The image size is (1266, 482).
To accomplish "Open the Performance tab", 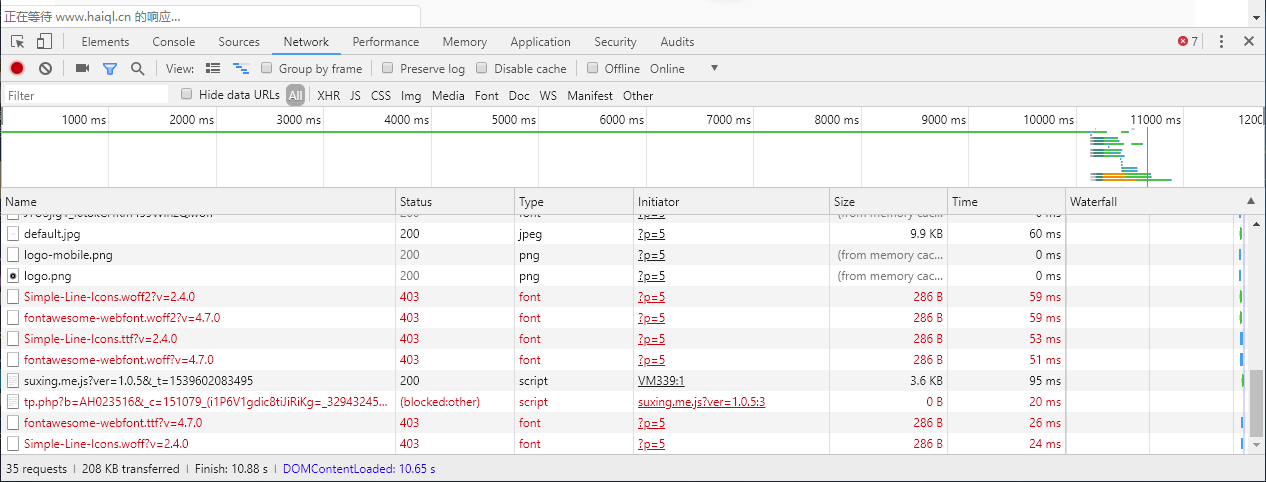I will pyautogui.click(x=385, y=42).
